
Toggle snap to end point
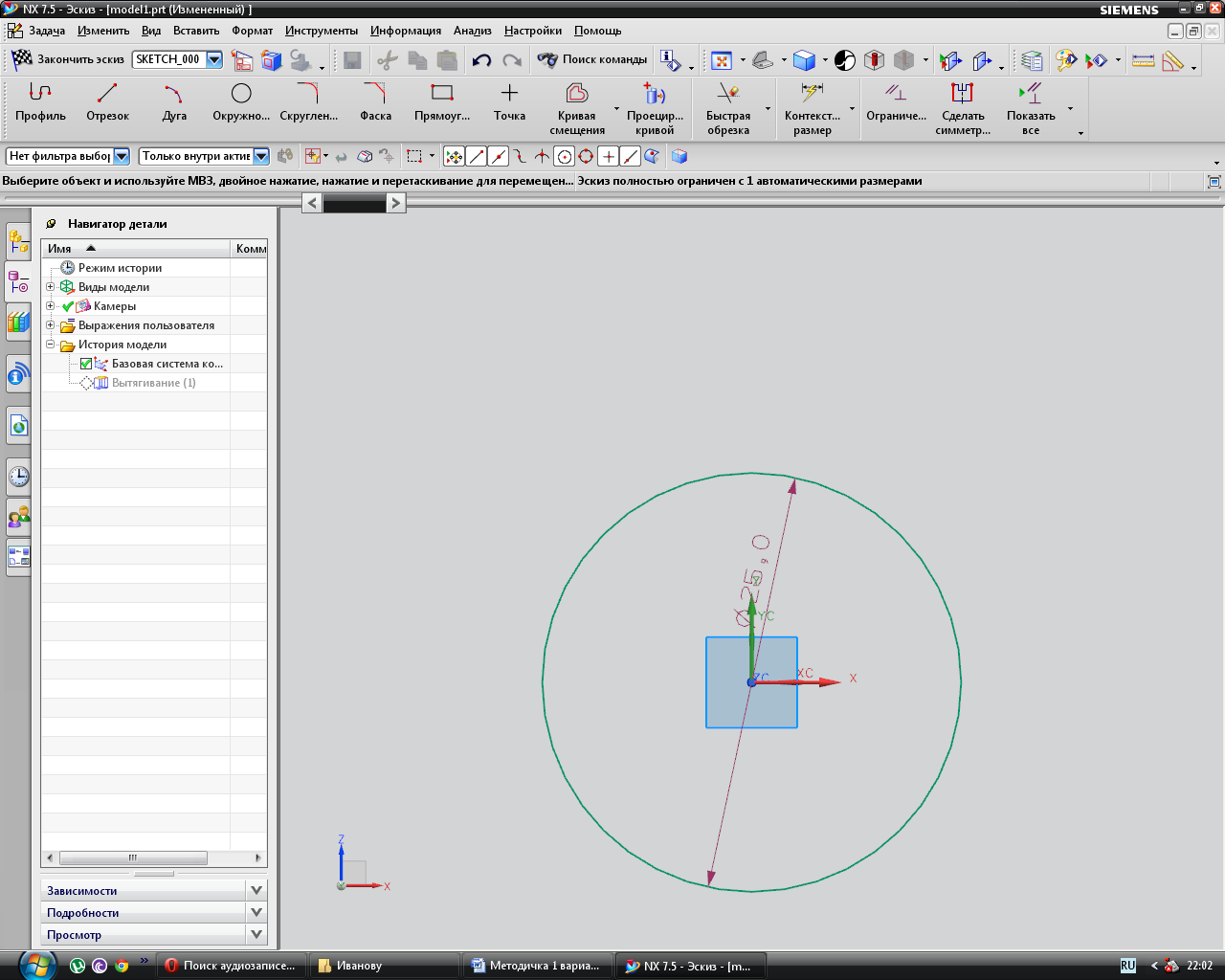tap(476, 156)
